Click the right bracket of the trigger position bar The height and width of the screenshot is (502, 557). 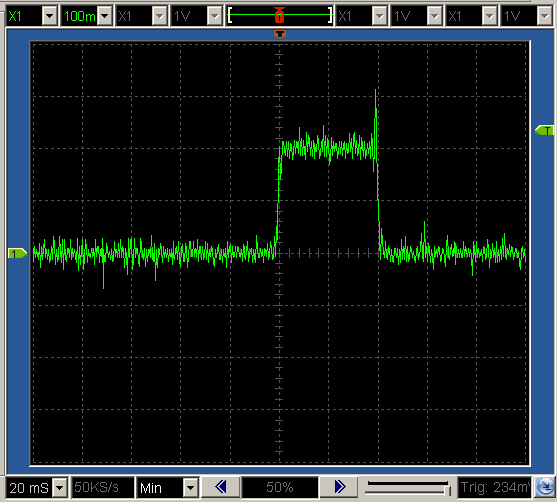tap(330, 16)
